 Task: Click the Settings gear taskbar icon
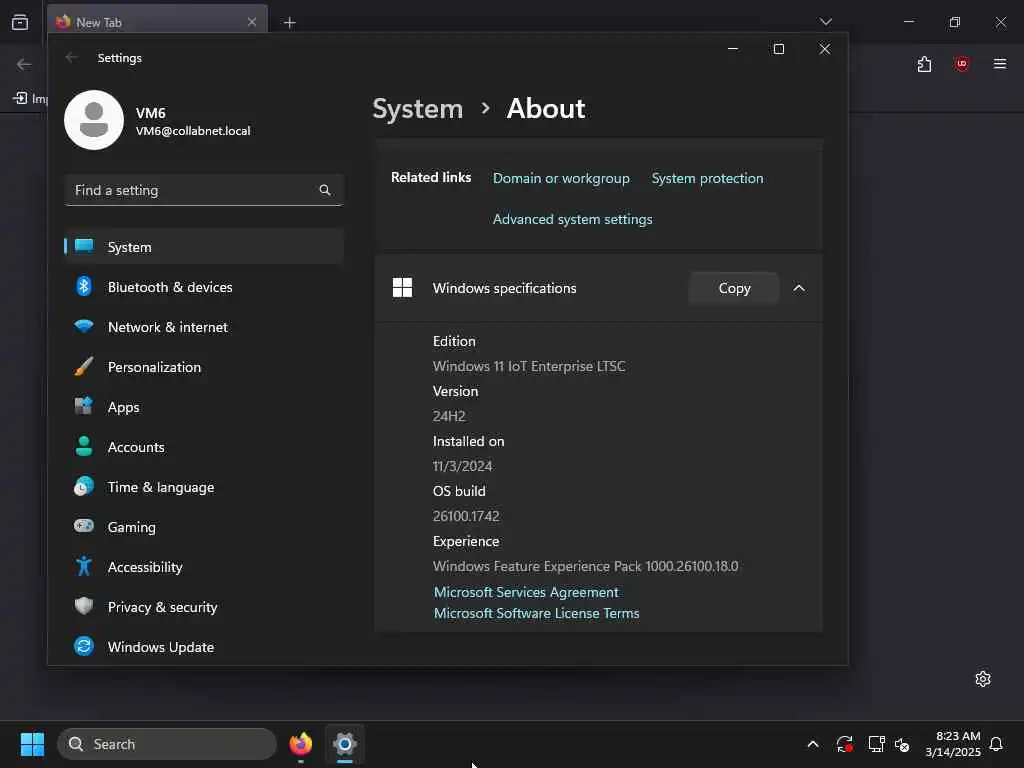[344, 744]
